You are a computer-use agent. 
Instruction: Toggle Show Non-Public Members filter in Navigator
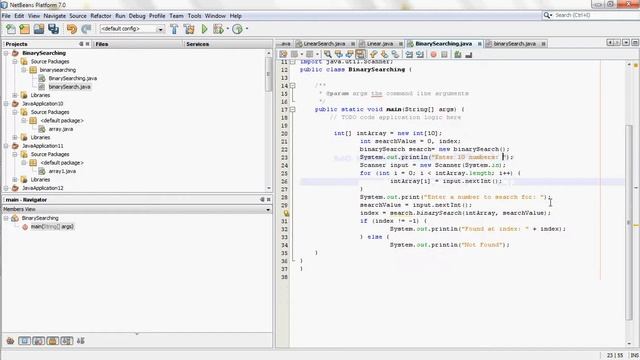53,340
